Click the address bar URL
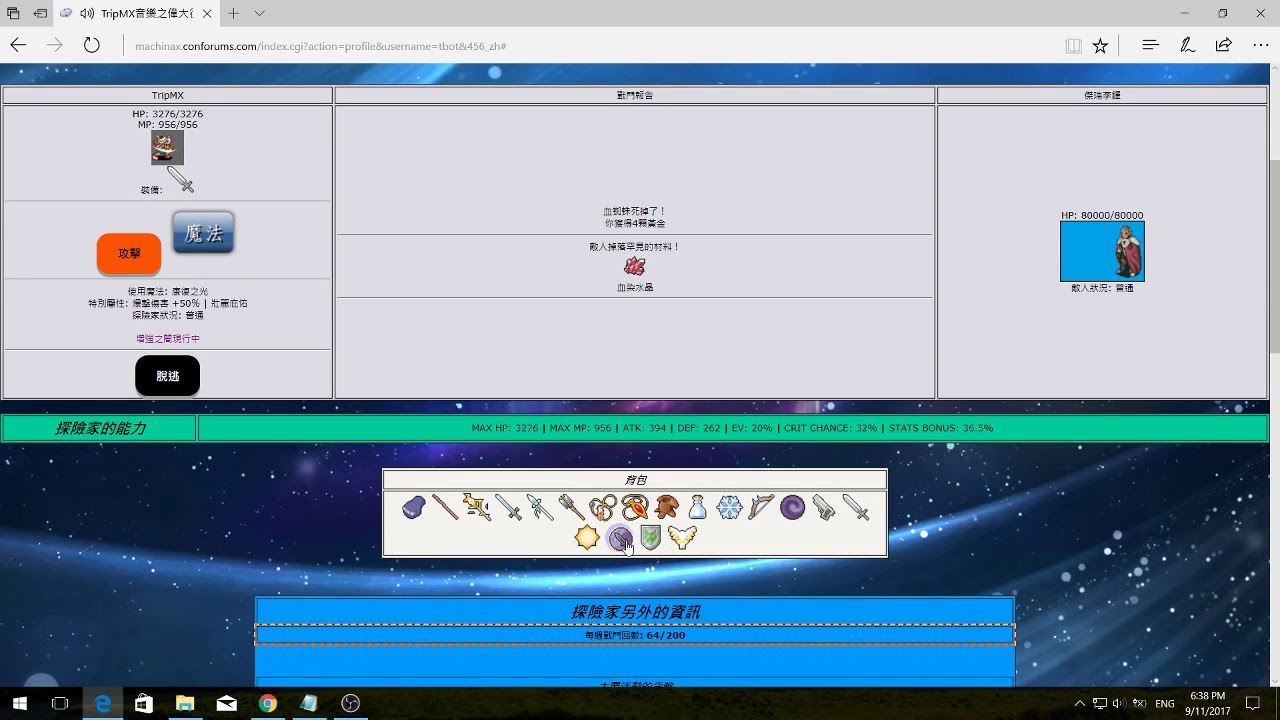The height and width of the screenshot is (720, 1280). point(320,46)
